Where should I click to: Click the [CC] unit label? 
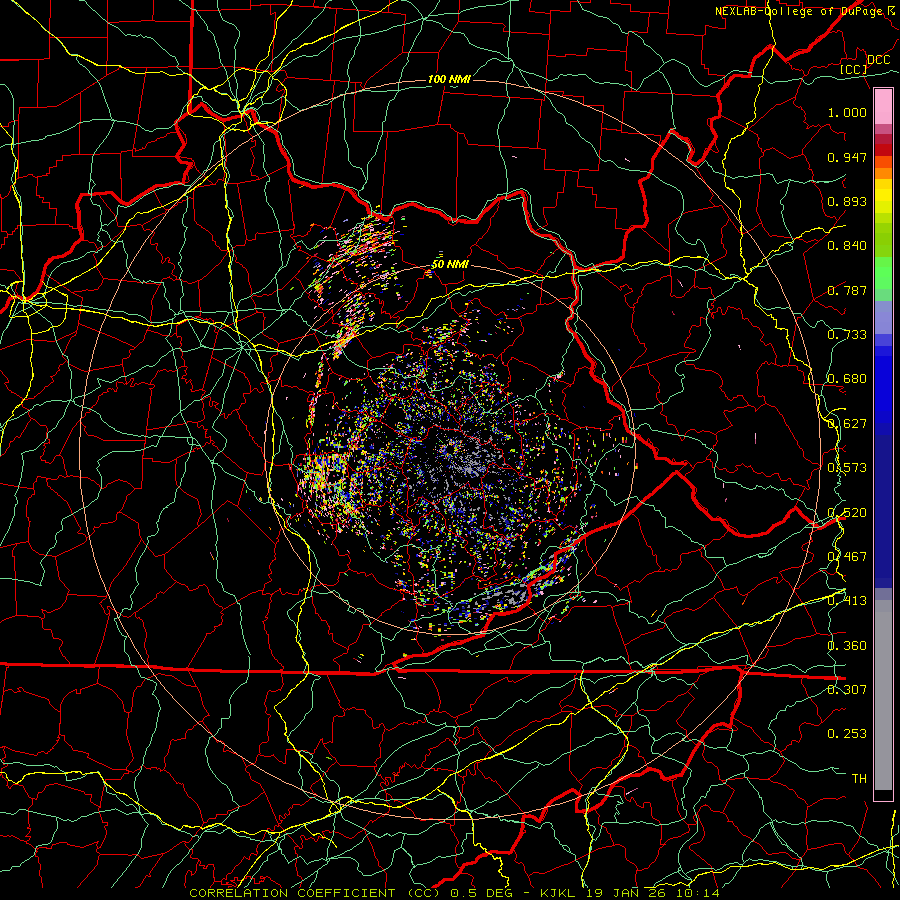(x=854, y=69)
